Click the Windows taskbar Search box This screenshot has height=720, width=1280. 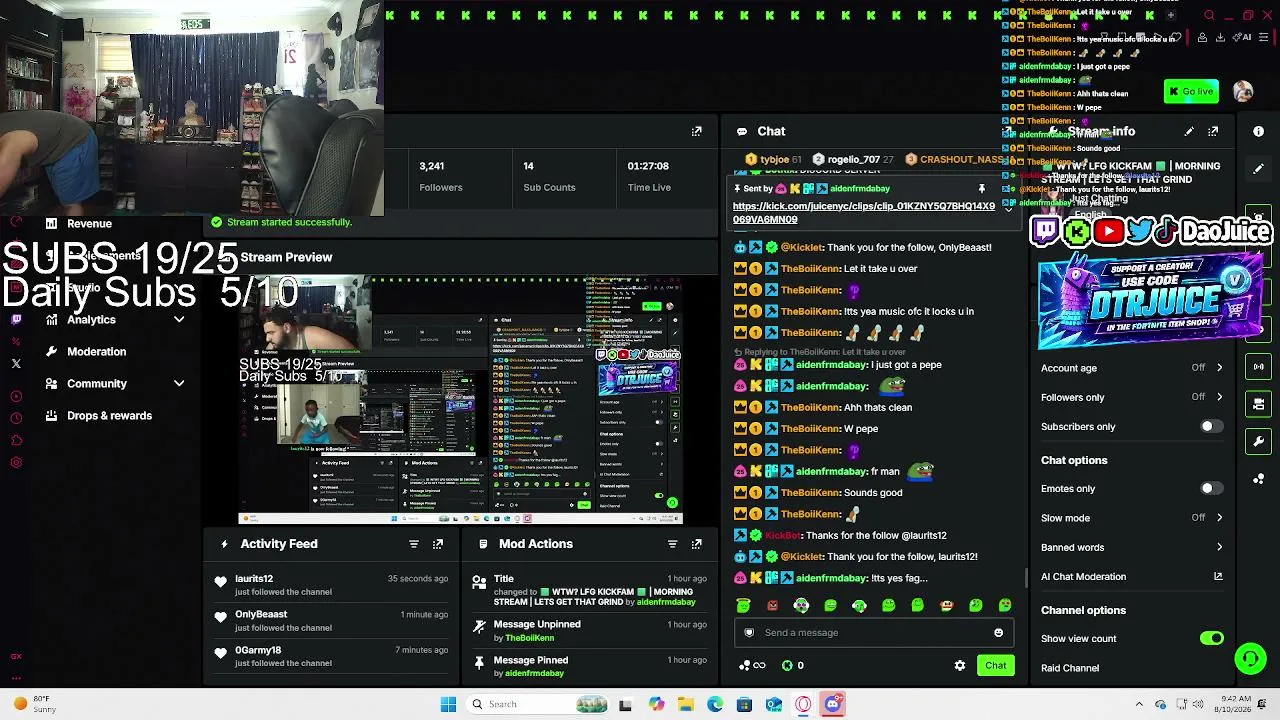point(535,704)
